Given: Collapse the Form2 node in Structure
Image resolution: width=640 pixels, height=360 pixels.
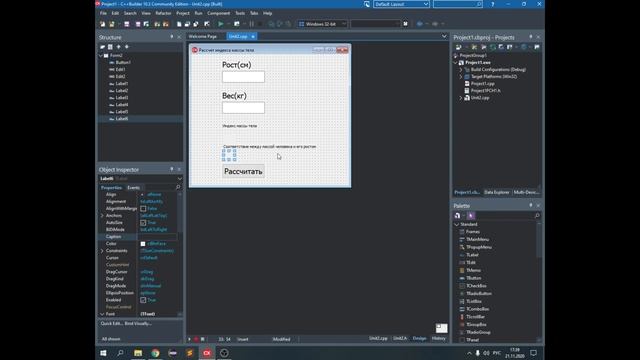Looking at the screenshot, I should 101,56.
